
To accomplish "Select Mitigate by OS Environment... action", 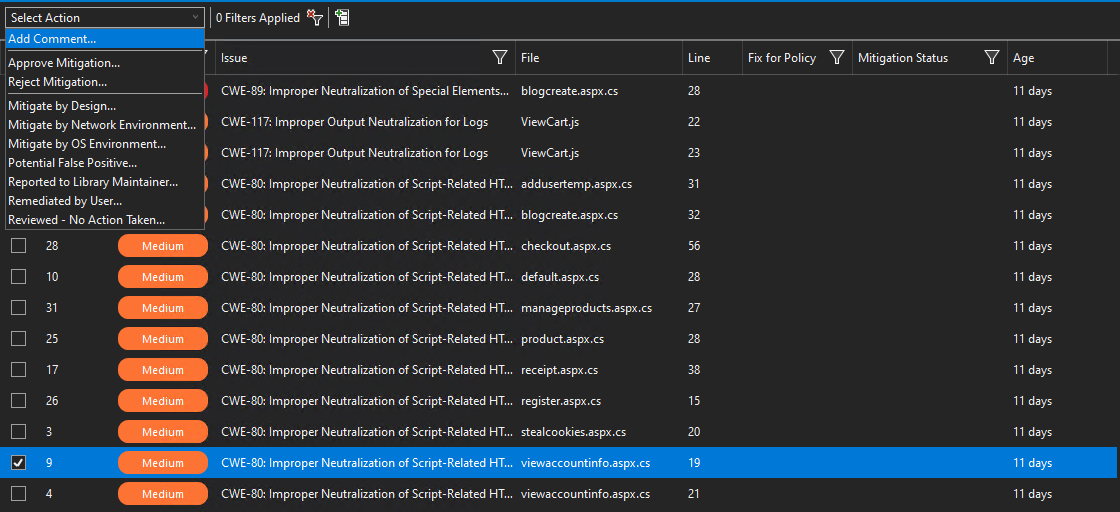I will pyautogui.click(x=105, y=144).
